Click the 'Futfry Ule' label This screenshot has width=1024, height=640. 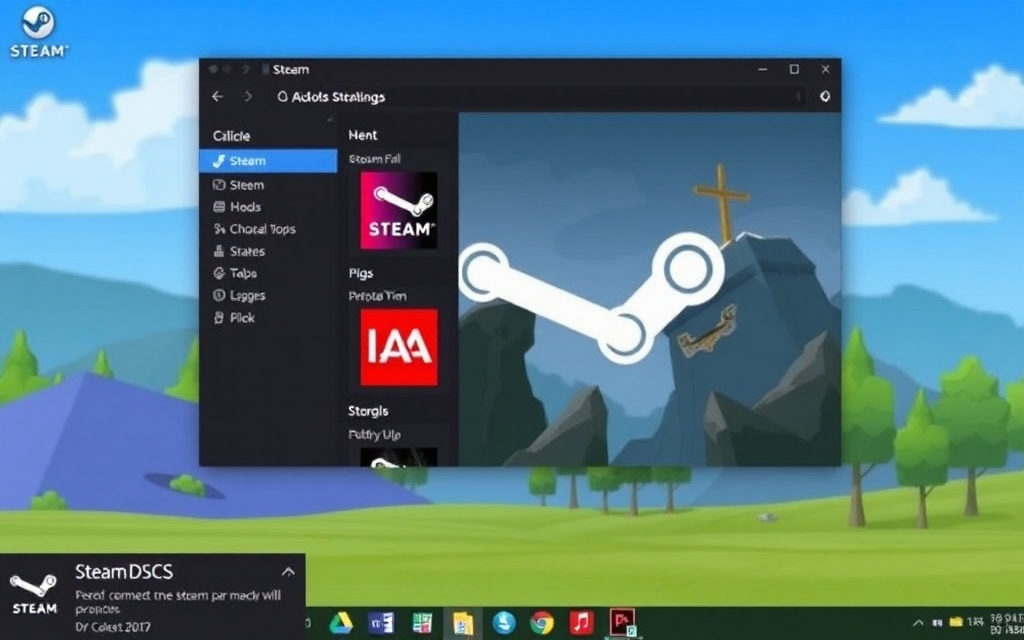374,435
